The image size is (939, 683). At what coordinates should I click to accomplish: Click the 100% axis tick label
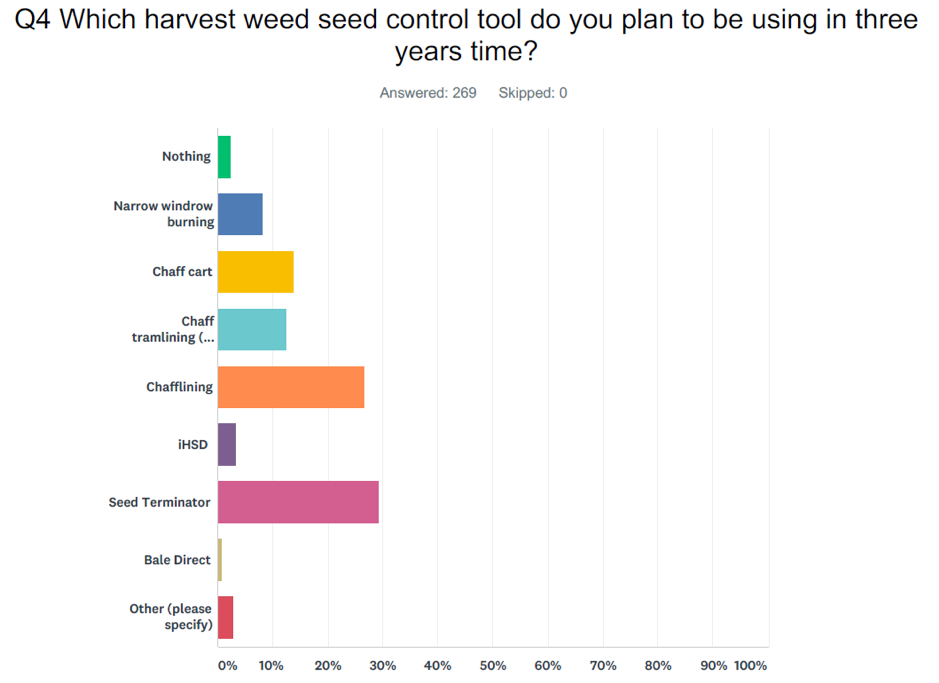point(750,665)
